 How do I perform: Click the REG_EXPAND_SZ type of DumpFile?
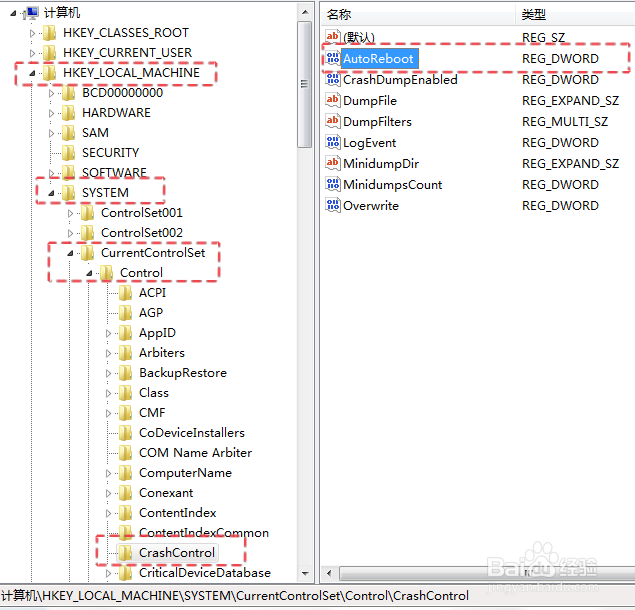point(570,100)
